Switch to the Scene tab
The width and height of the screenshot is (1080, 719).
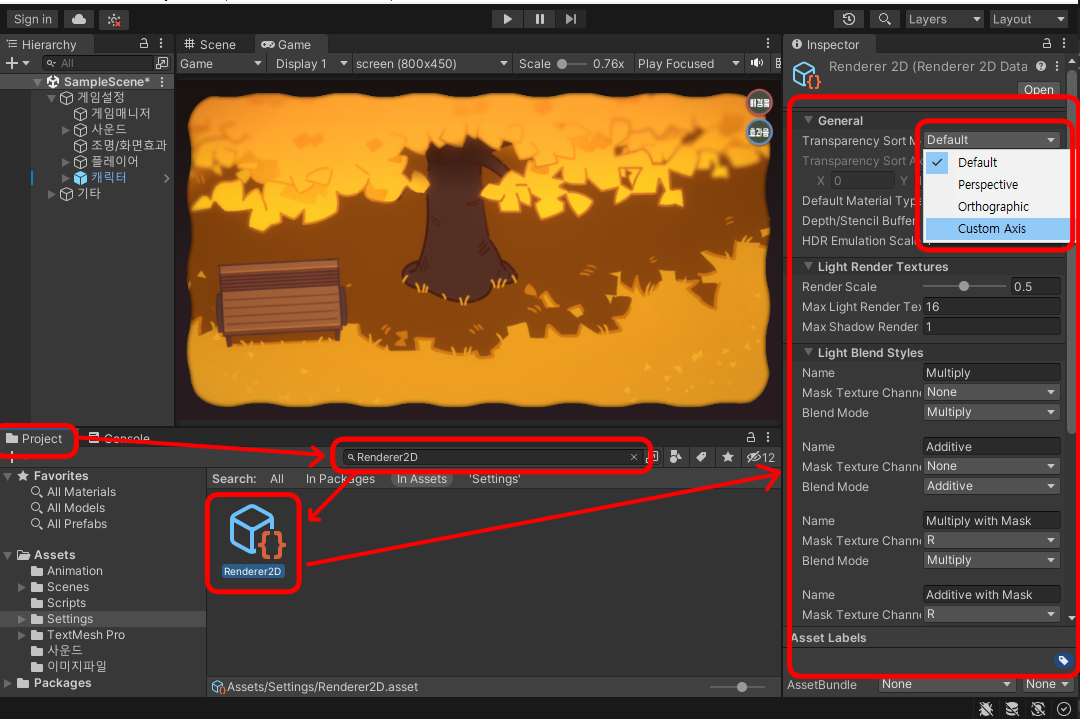pyautogui.click(x=210, y=45)
